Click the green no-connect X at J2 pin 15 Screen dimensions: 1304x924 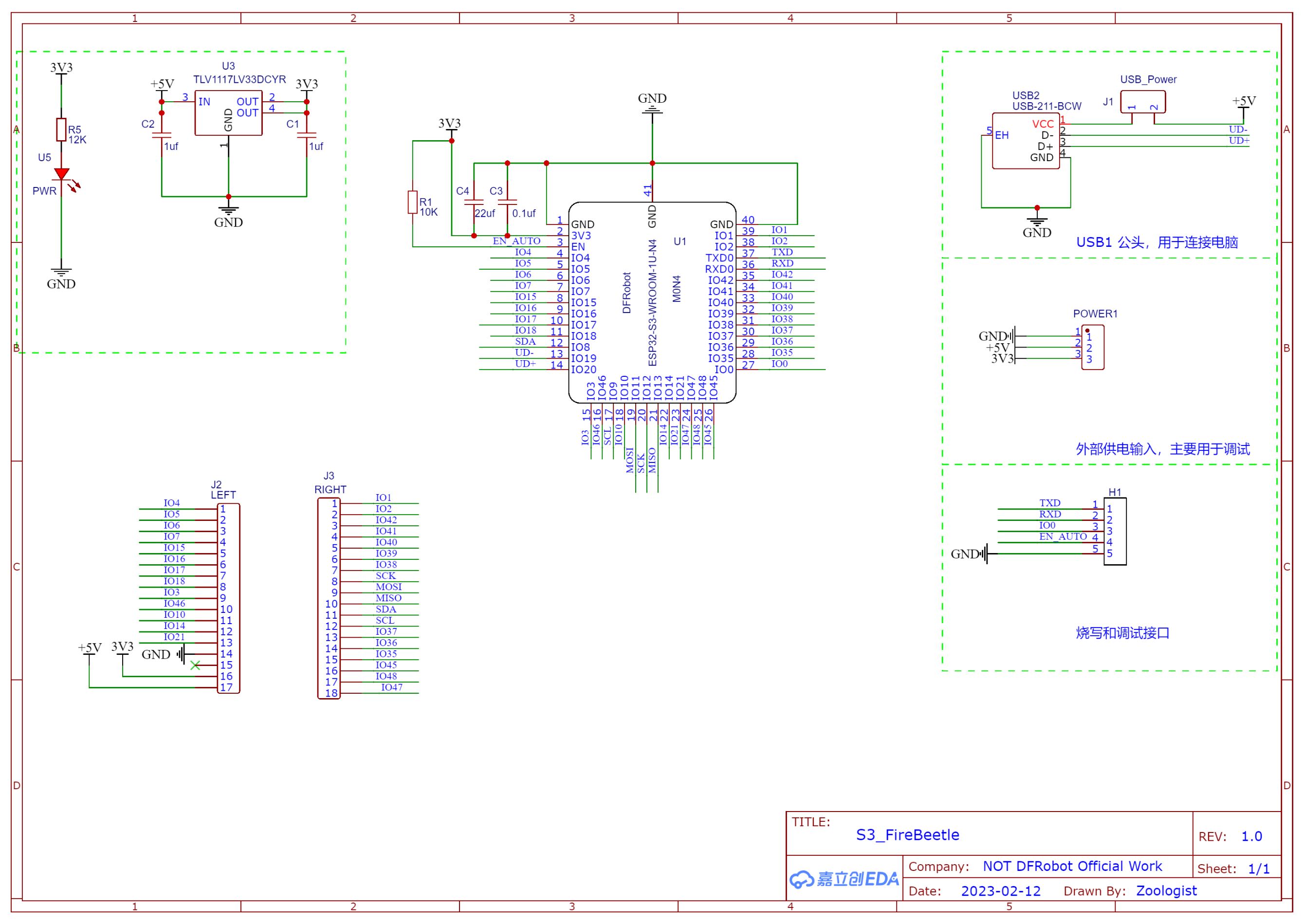tap(195, 665)
